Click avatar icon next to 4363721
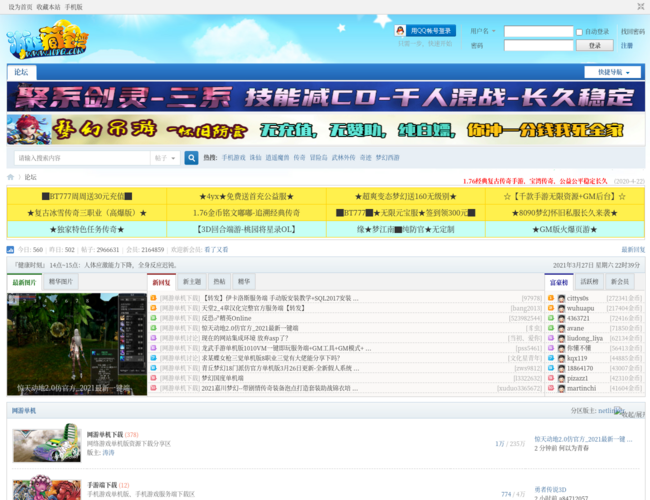 tap(561, 318)
